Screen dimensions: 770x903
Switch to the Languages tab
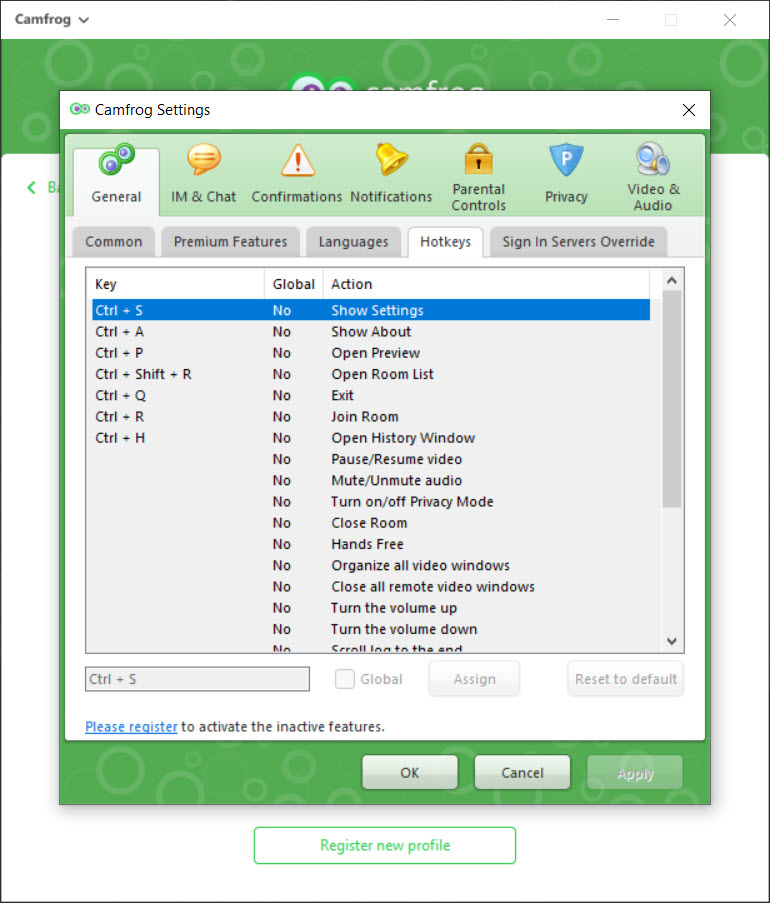[354, 242]
